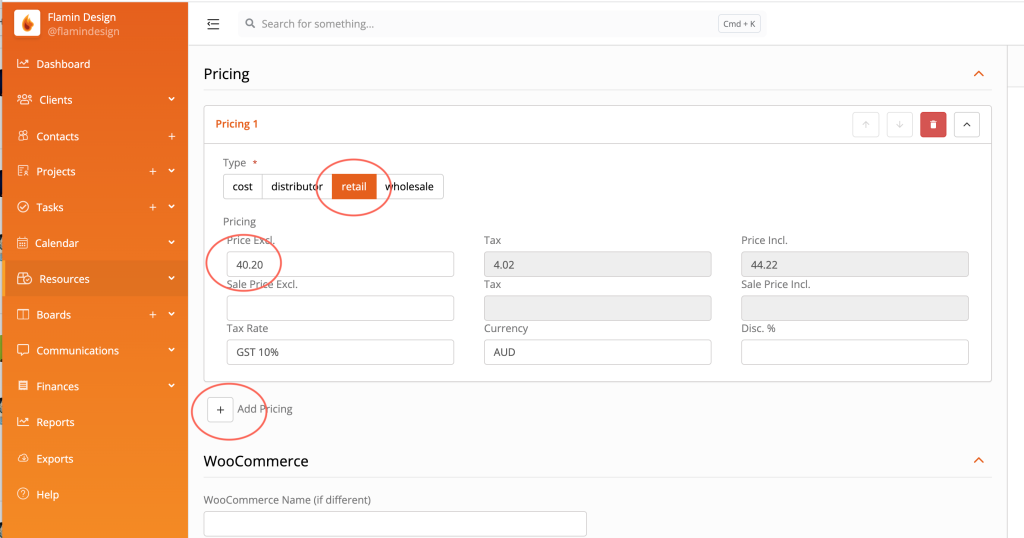The image size is (1024, 538).
Task: Click the Add Pricing plus button
Action: pyautogui.click(x=220, y=409)
